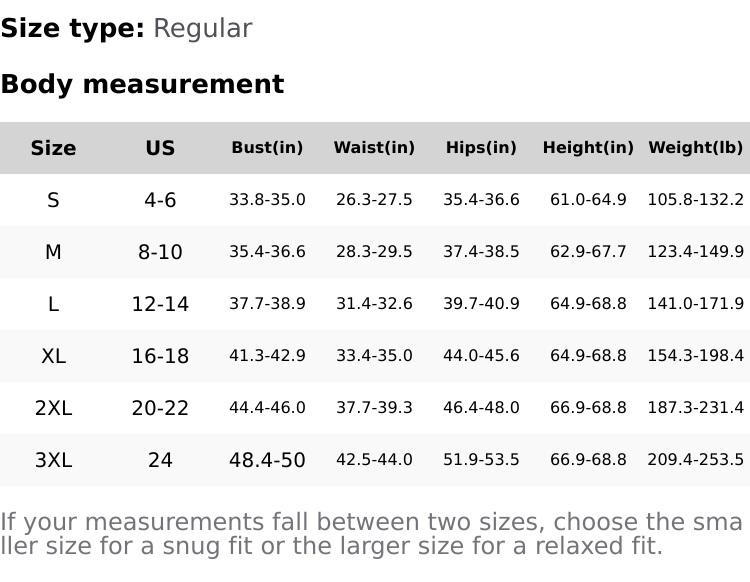750x582 pixels.
Task: Click the US column header
Action: point(160,148)
